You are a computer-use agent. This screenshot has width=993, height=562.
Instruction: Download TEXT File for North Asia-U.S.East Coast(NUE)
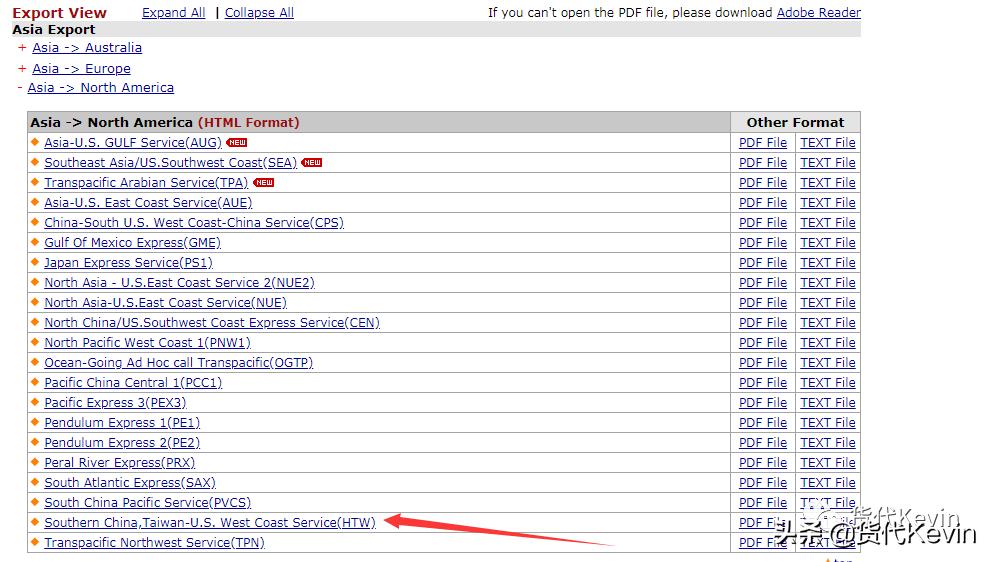[828, 303]
